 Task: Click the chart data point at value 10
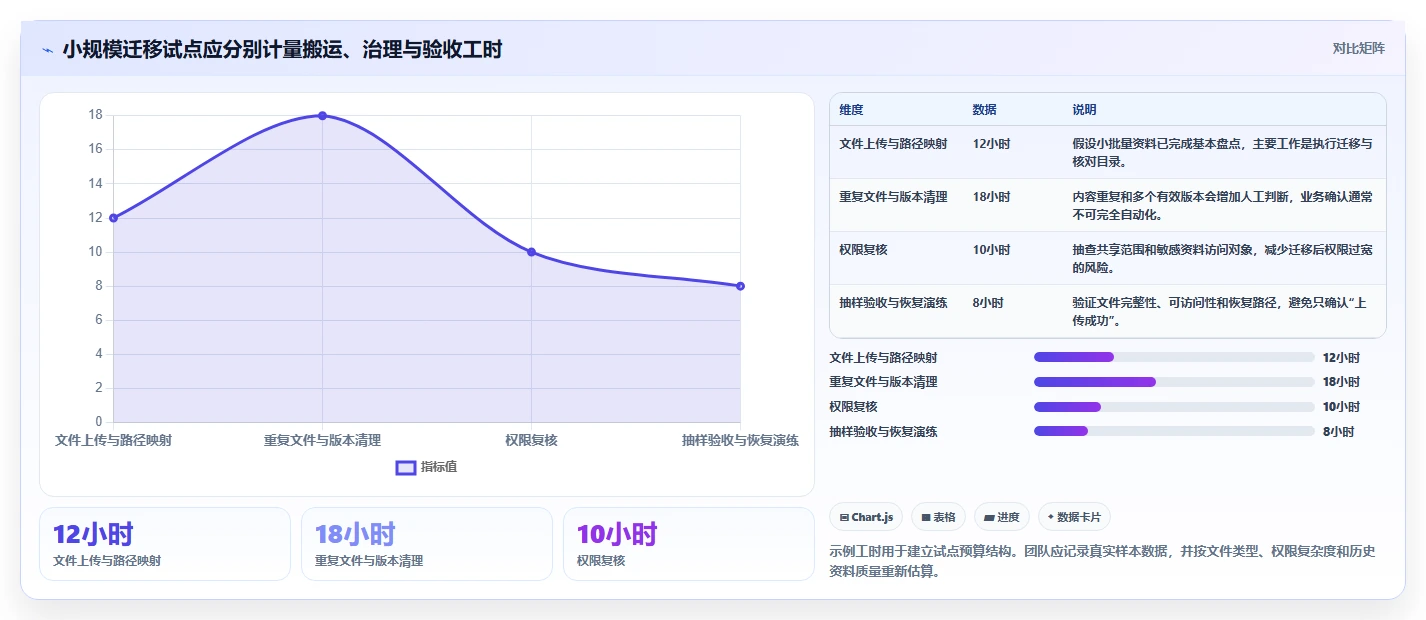tap(531, 252)
